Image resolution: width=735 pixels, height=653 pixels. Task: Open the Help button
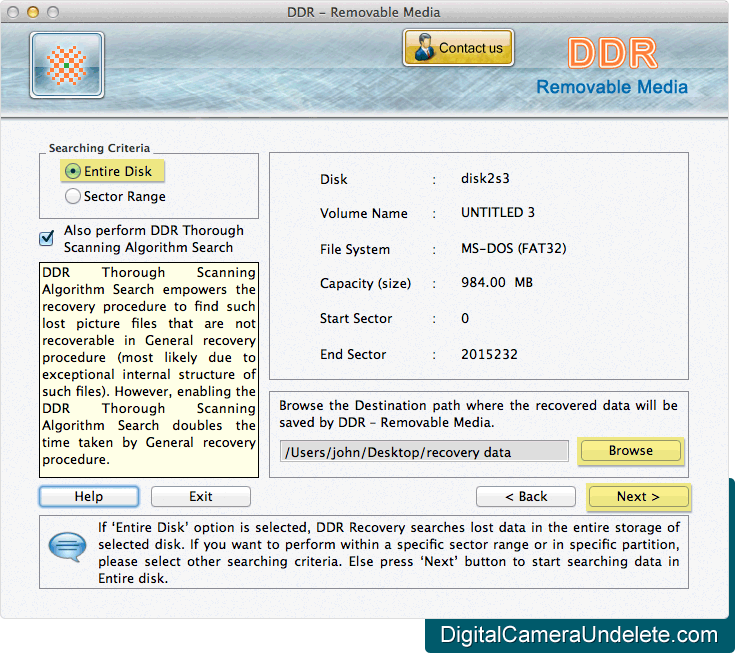[x=89, y=496]
